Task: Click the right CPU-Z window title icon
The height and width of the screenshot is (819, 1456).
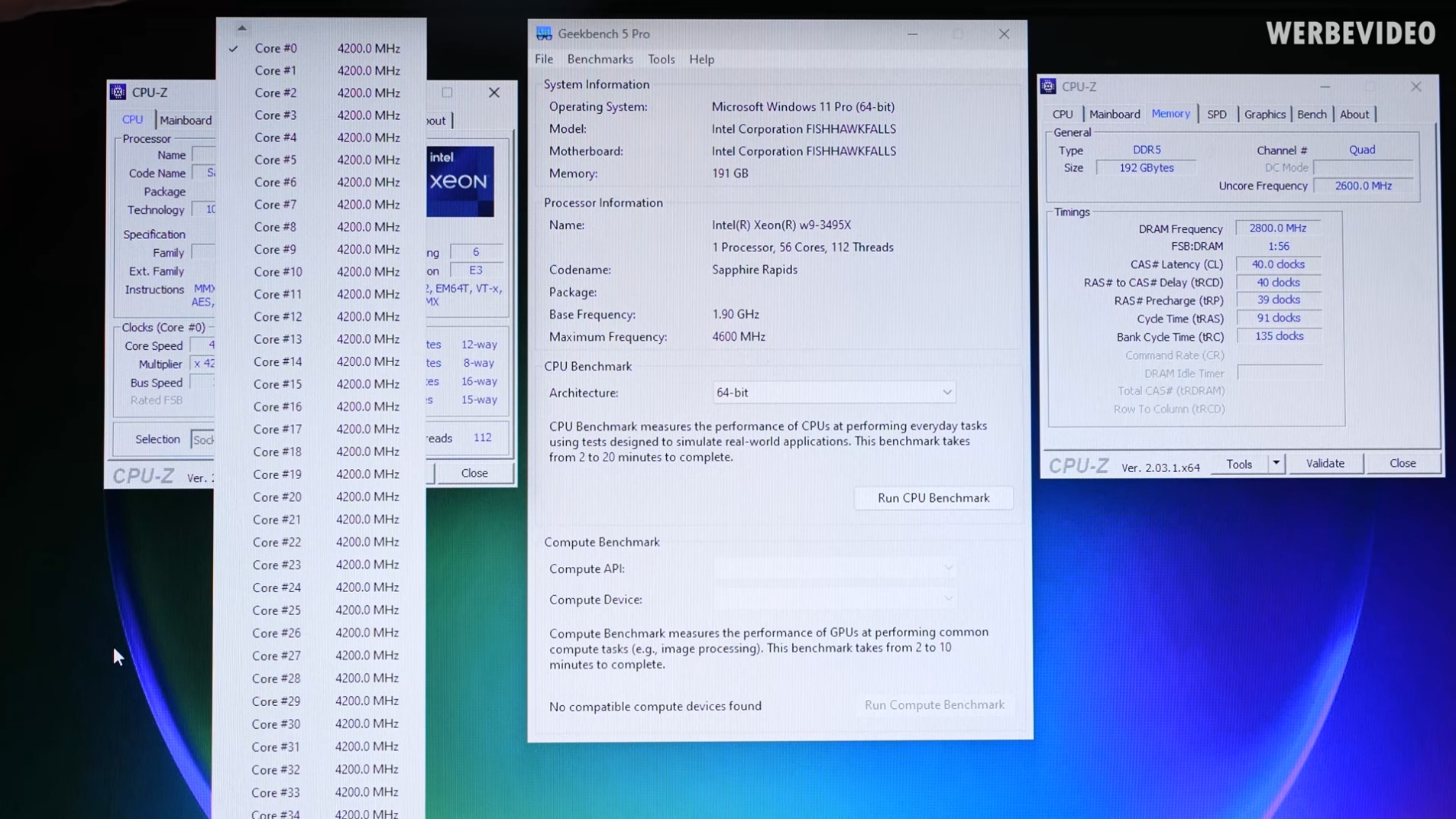Action: click(x=1048, y=86)
